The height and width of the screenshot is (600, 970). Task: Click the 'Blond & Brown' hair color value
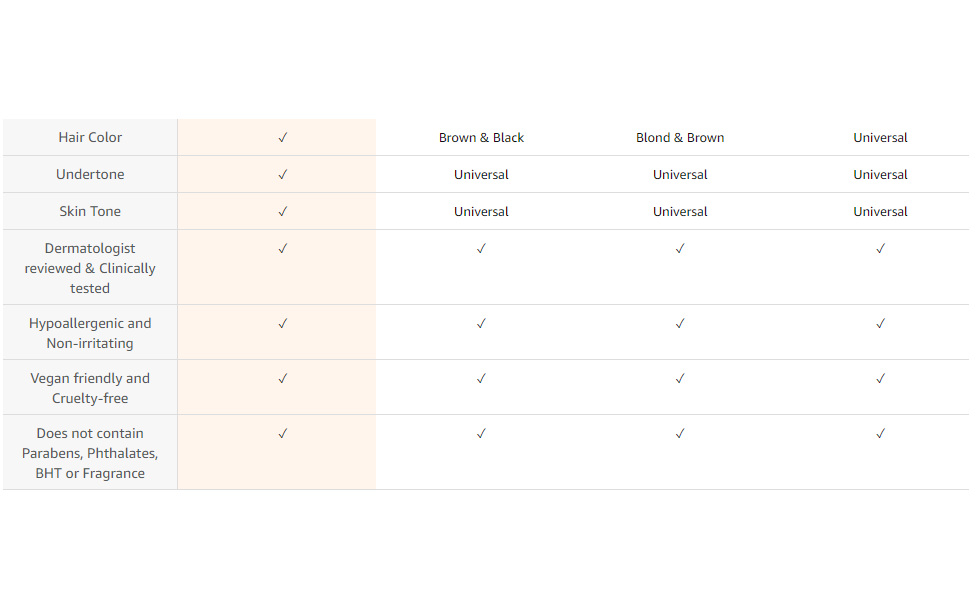coord(680,138)
